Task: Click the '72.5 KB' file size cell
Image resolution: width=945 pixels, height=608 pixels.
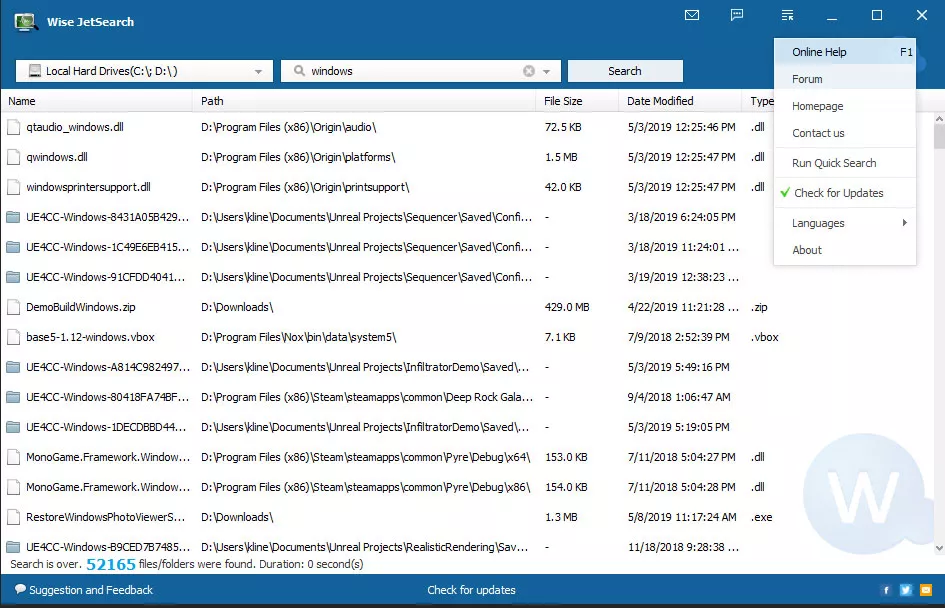Action: point(563,127)
